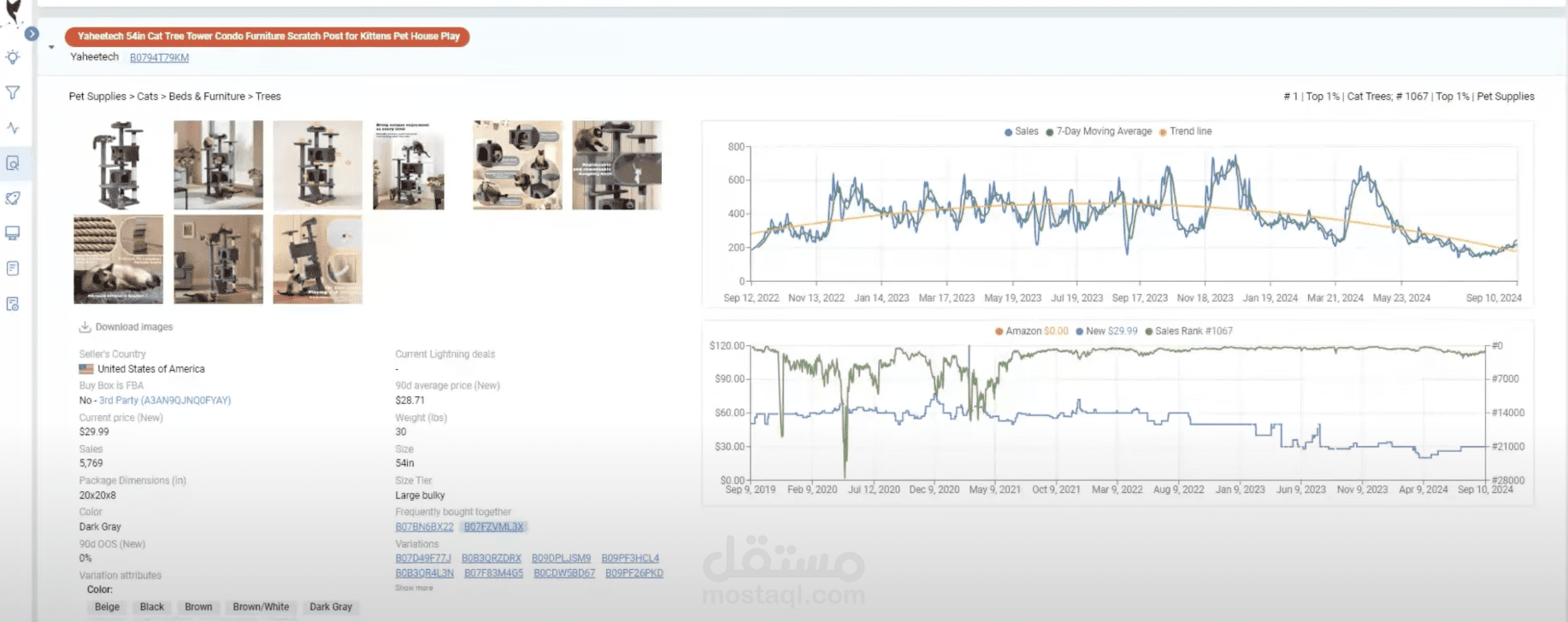Open ASIN link B0794T79KM
Image resolution: width=1568 pixels, height=622 pixels.
point(159,57)
